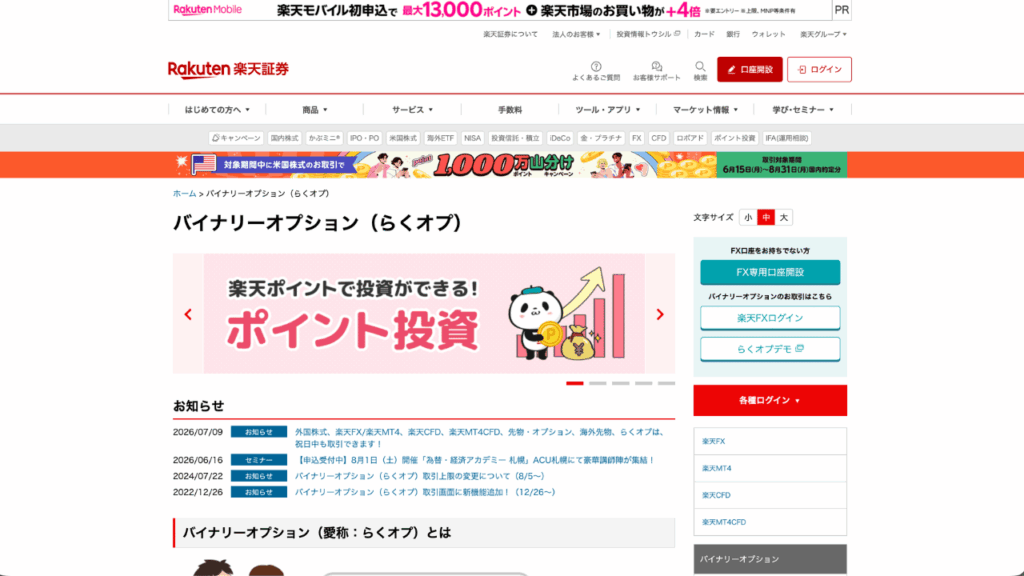This screenshot has width=1024, height=576.
Task: Expand the 学び・セミナー menu
Action: (x=803, y=110)
